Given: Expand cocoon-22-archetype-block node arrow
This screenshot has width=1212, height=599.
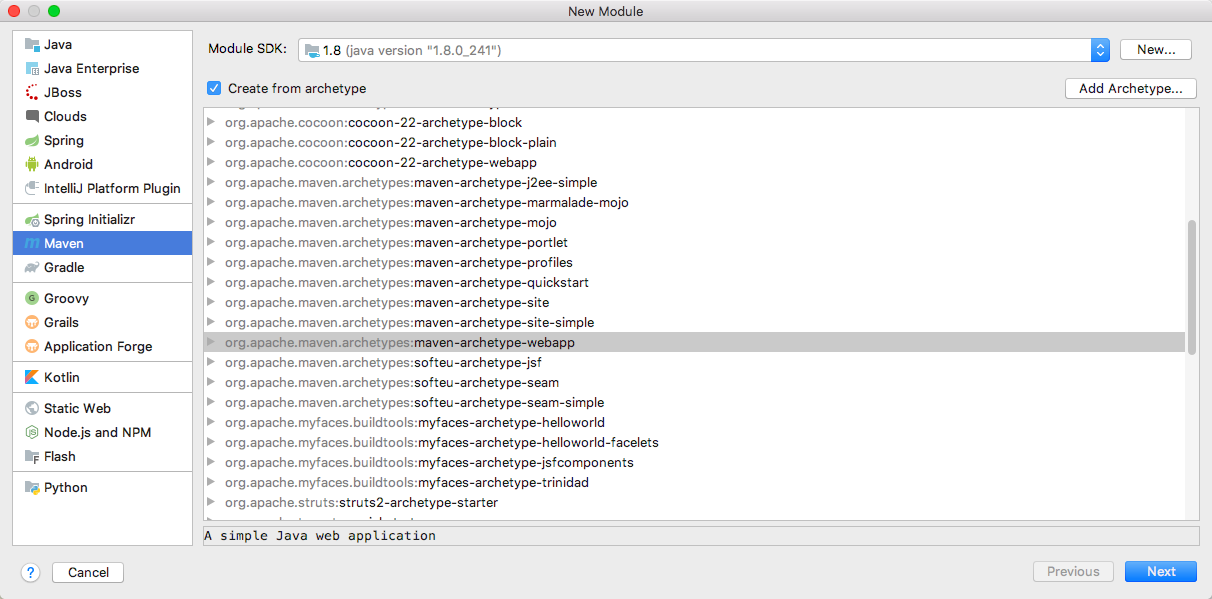Looking at the screenshot, I should 211,122.
